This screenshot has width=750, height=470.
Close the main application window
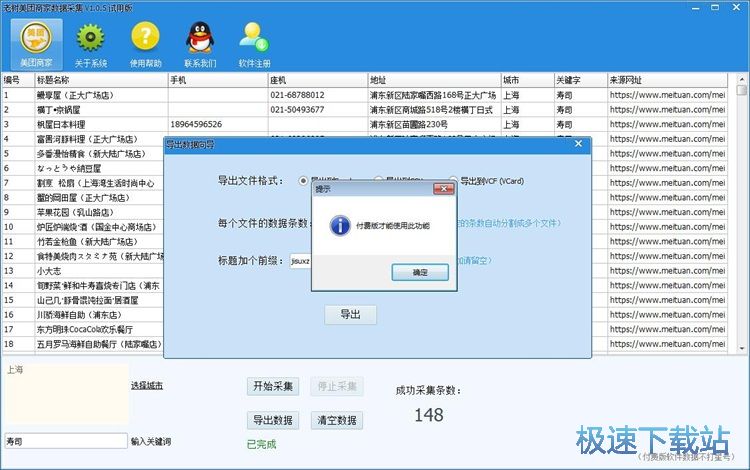point(737,8)
